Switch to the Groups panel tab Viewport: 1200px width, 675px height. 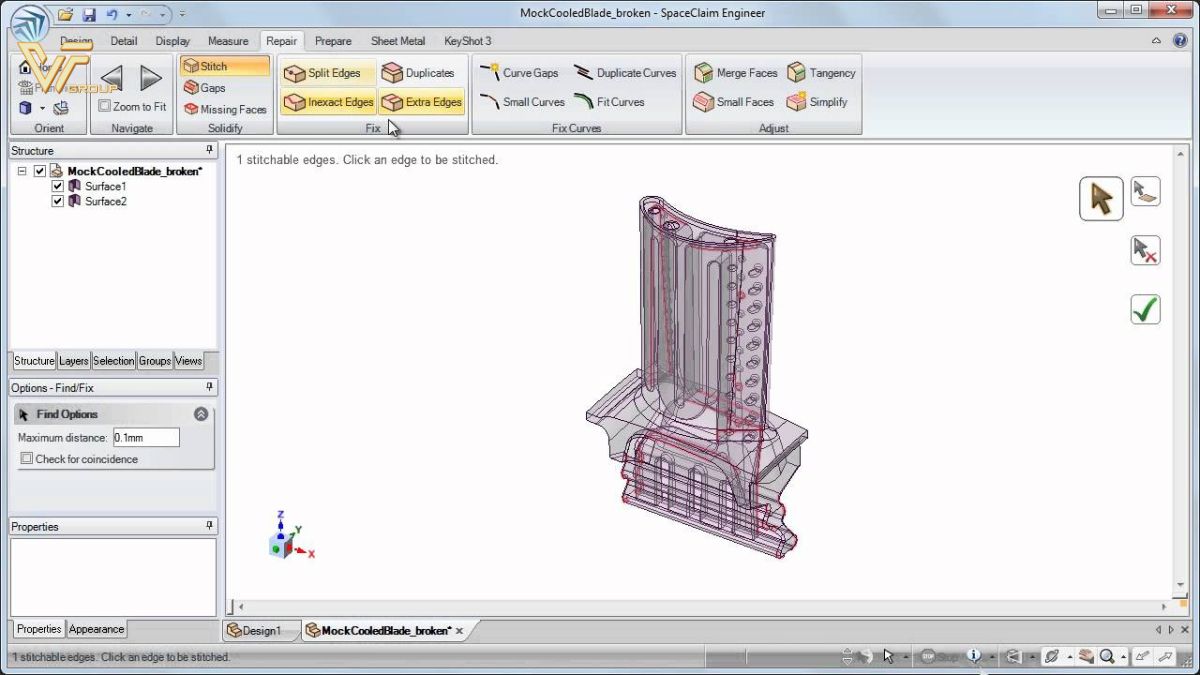point(155,361)
